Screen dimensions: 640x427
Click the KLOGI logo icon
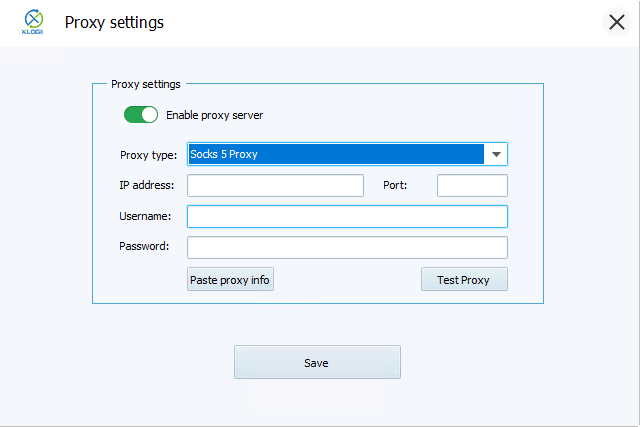(32, 22)
